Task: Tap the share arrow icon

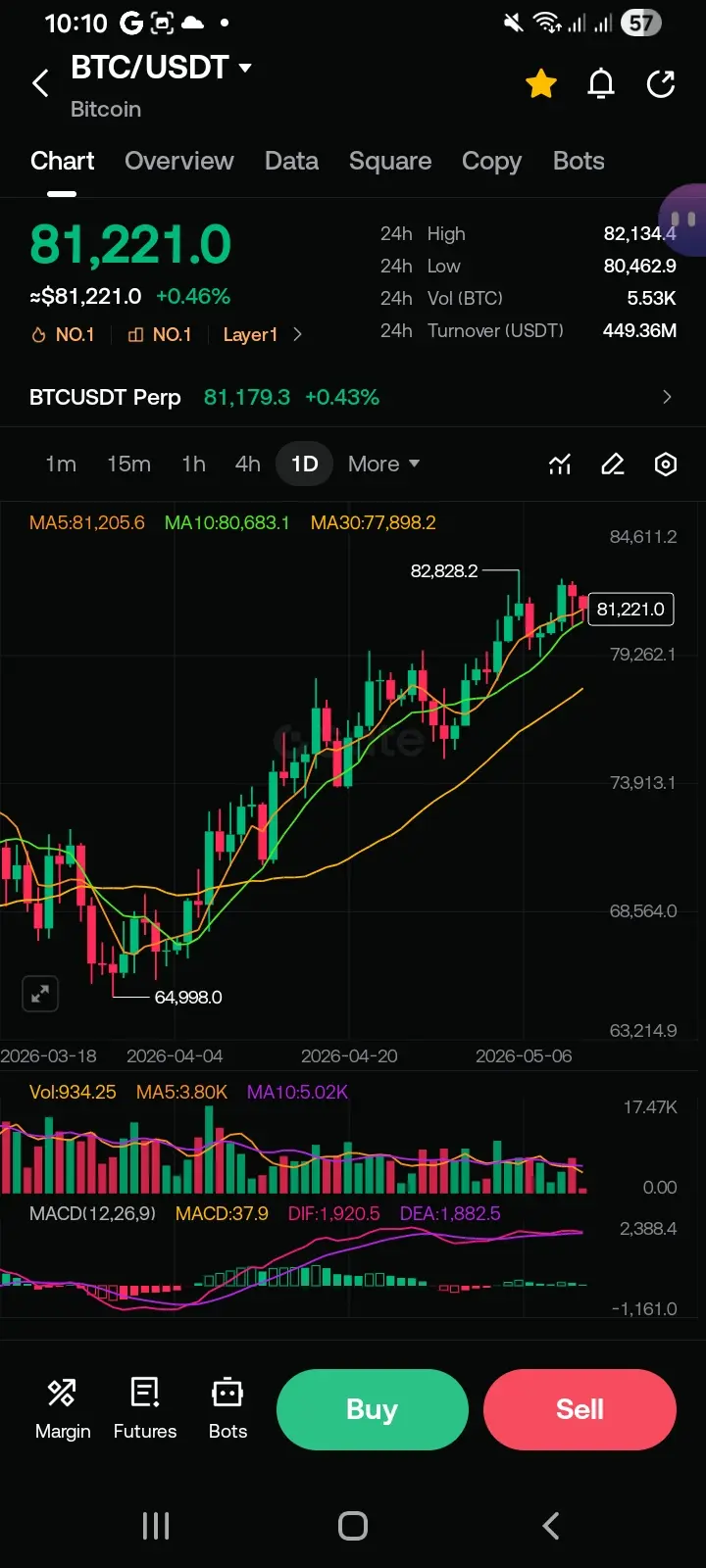Action: tap(661, 84)
